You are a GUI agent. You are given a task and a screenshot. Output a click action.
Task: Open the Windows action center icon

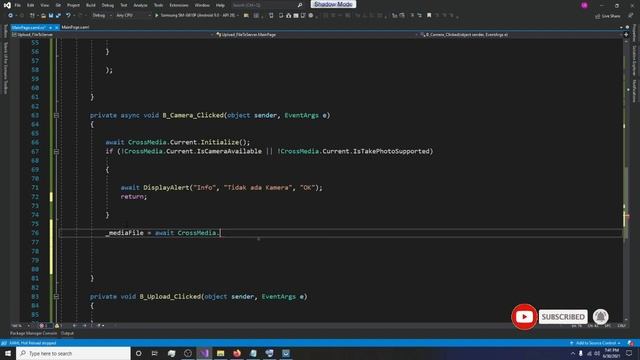(x=629, y=353)
